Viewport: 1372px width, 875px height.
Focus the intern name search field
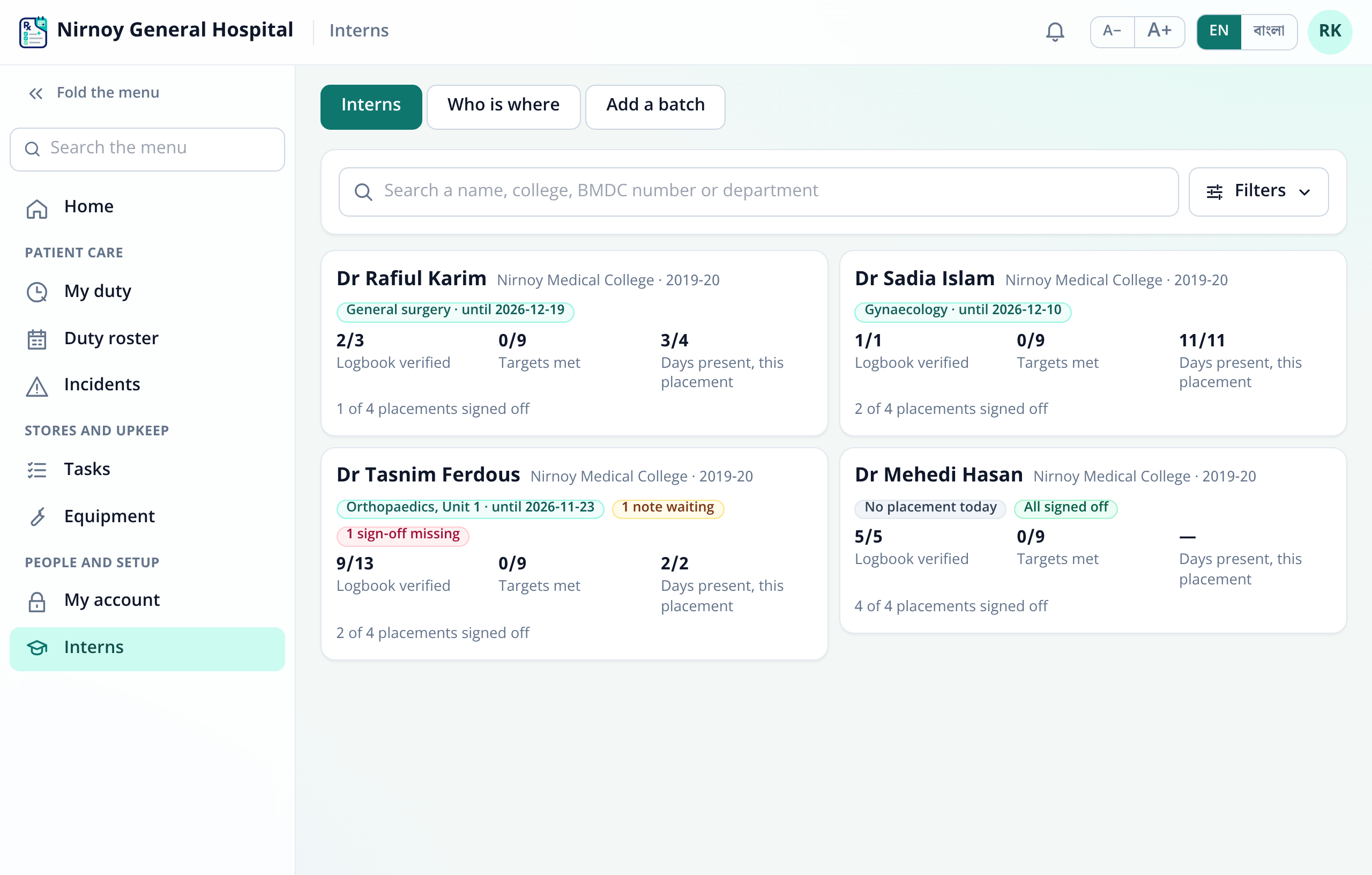(x=758, y=191)
